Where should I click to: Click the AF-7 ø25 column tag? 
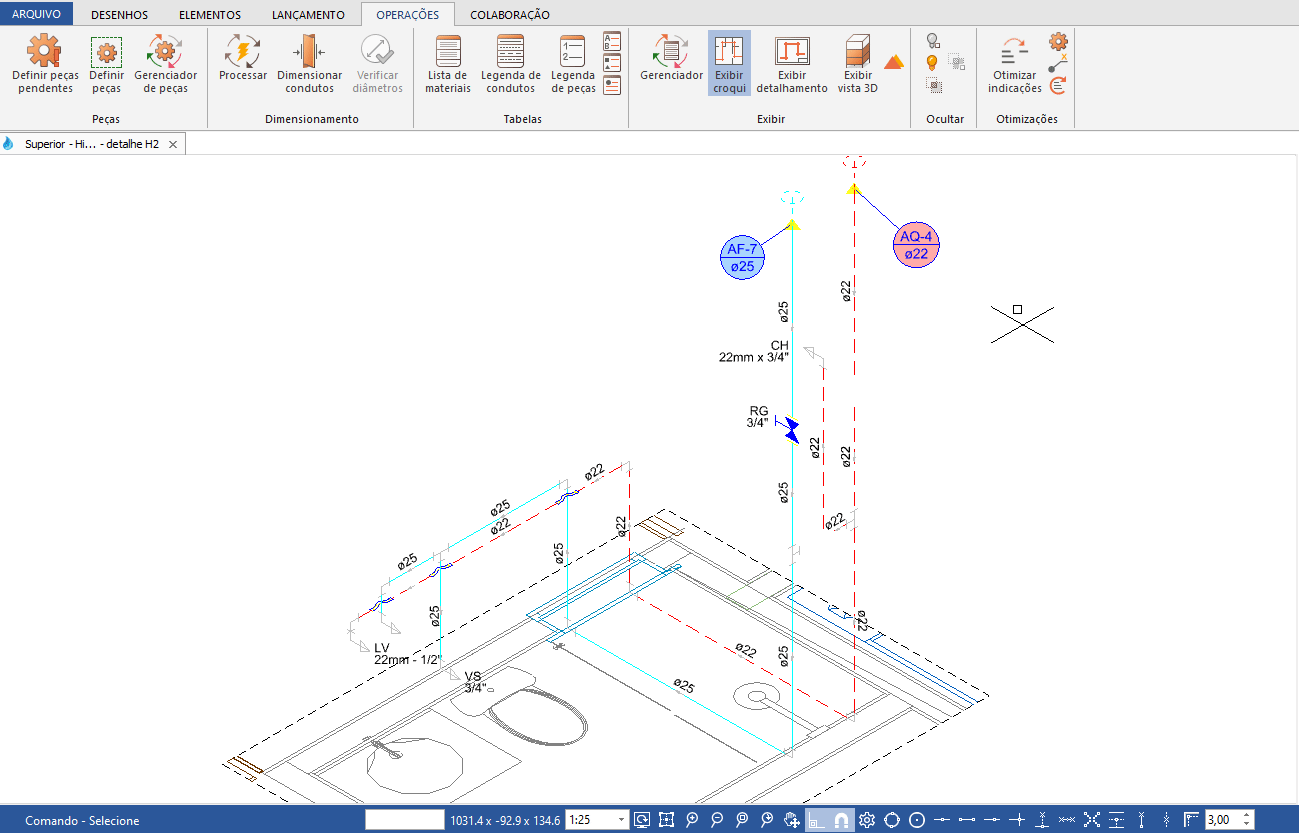coord(742,258)
